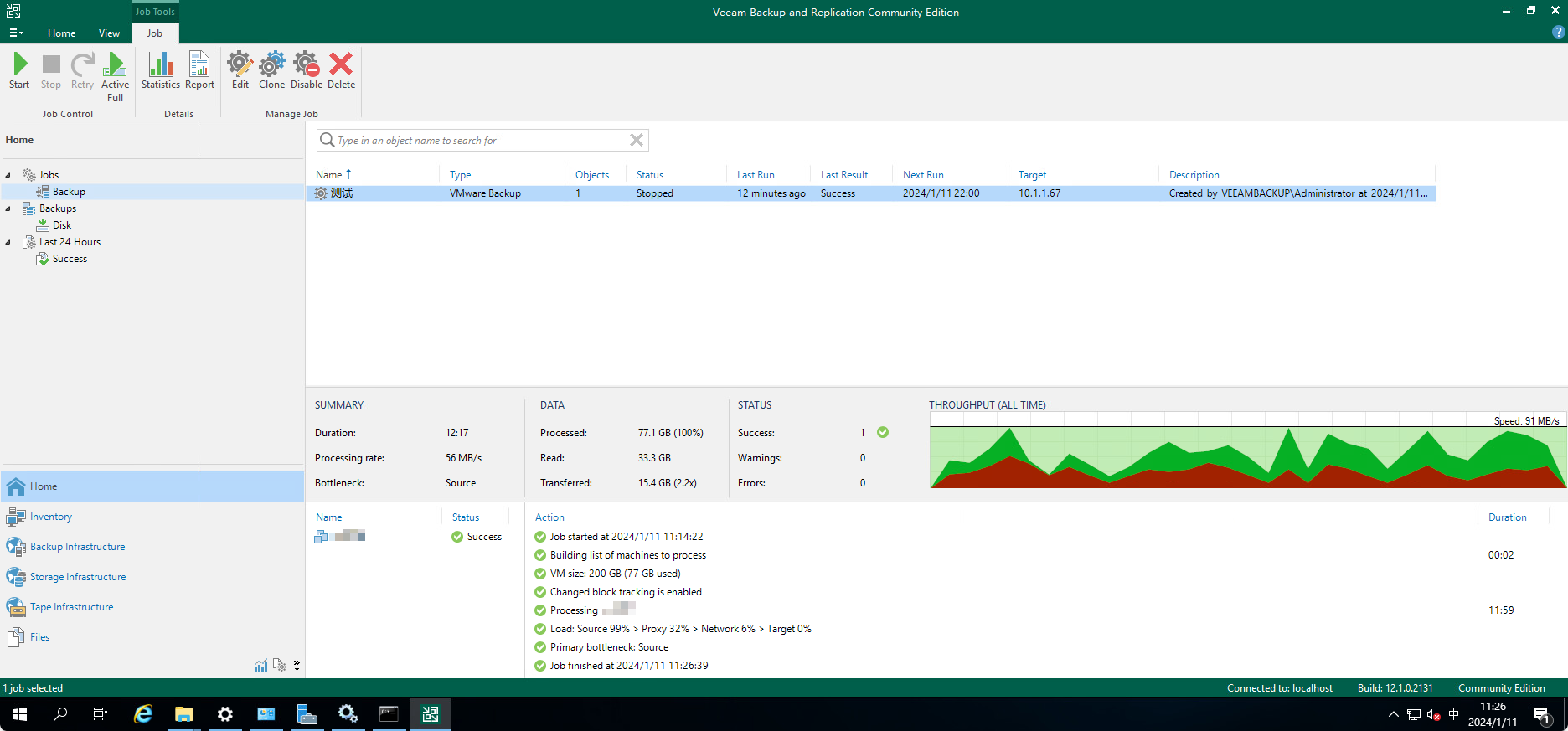Switch to the Job ribbon tab
The image size is (1568, 731).
tap(155, 33)
